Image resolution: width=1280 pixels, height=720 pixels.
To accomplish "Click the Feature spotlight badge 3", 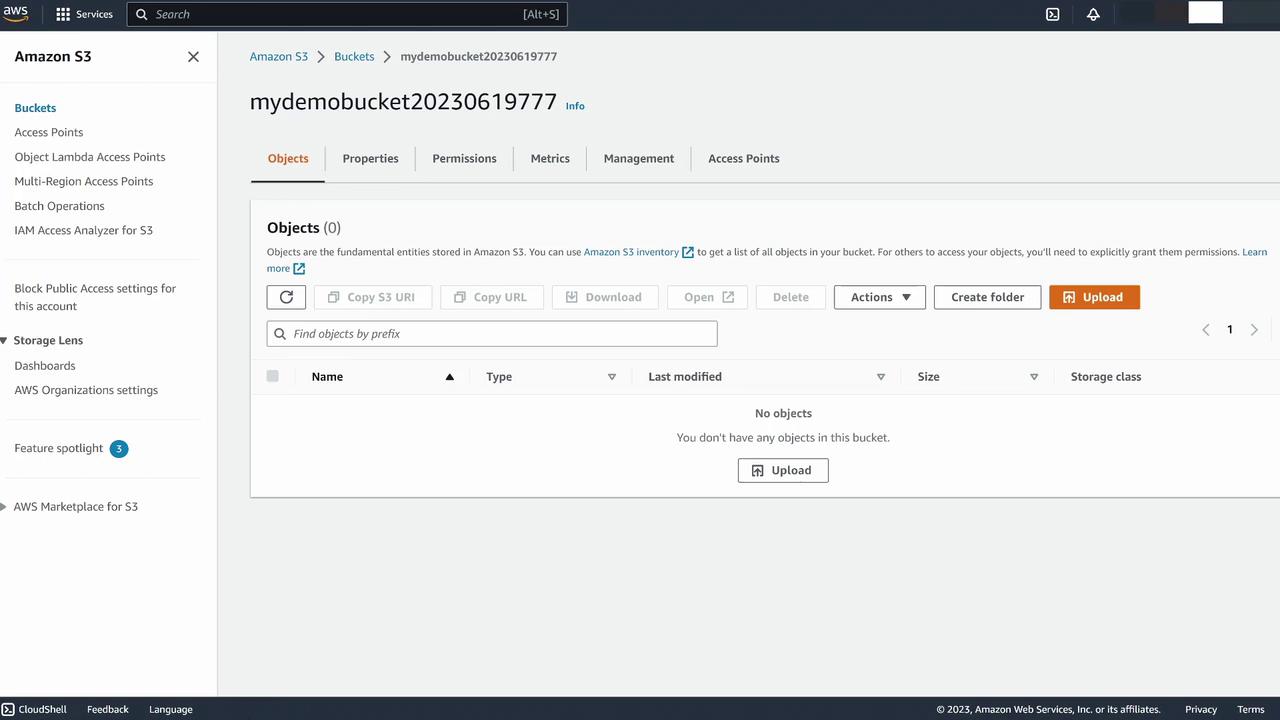I will pos(119,449).
